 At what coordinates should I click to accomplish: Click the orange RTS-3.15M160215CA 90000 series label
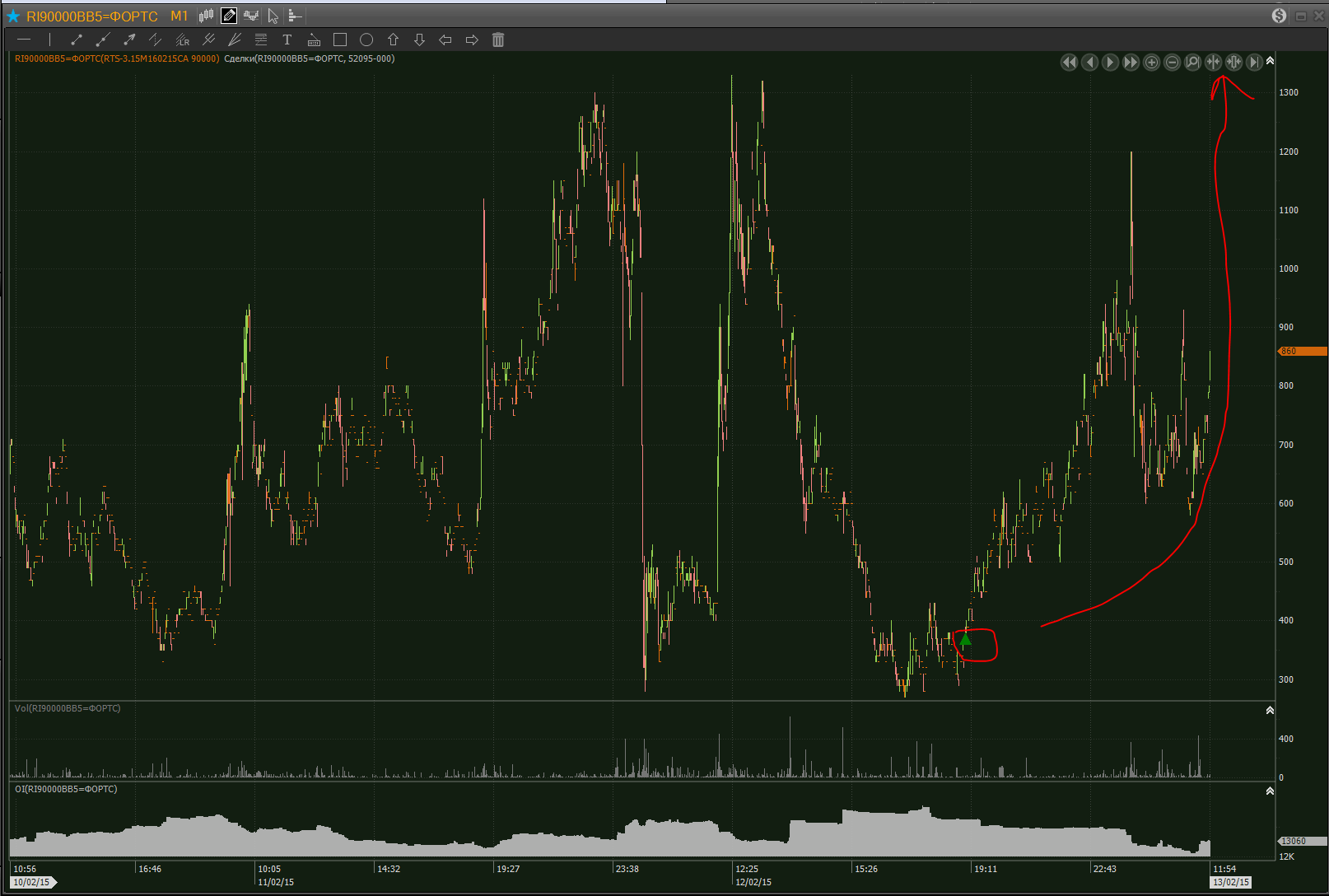117,58
